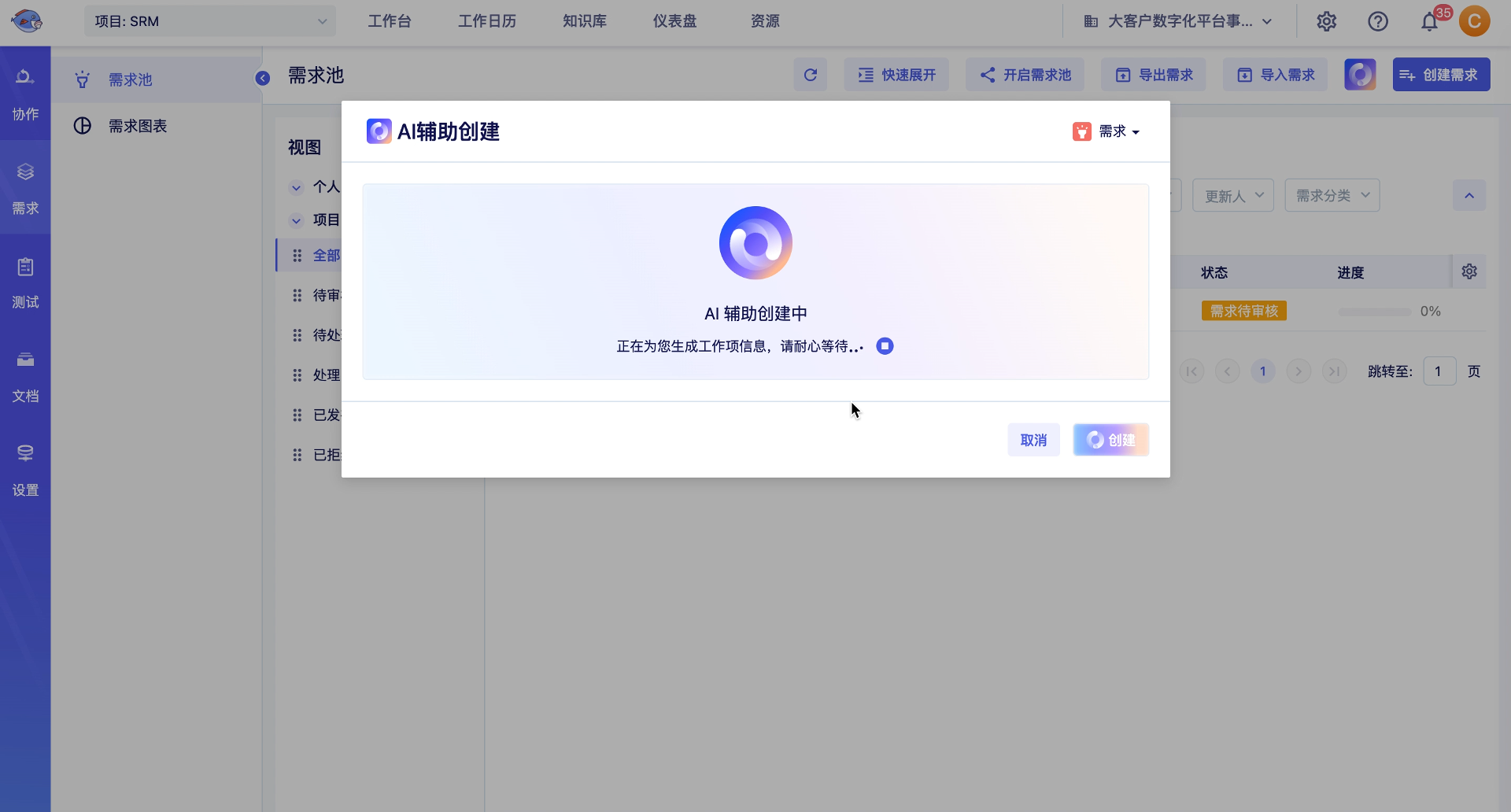Stop AI generation with the stop icon
Image resolution: width=1511 pixels, height=812 pixels.
coord(885,346)
